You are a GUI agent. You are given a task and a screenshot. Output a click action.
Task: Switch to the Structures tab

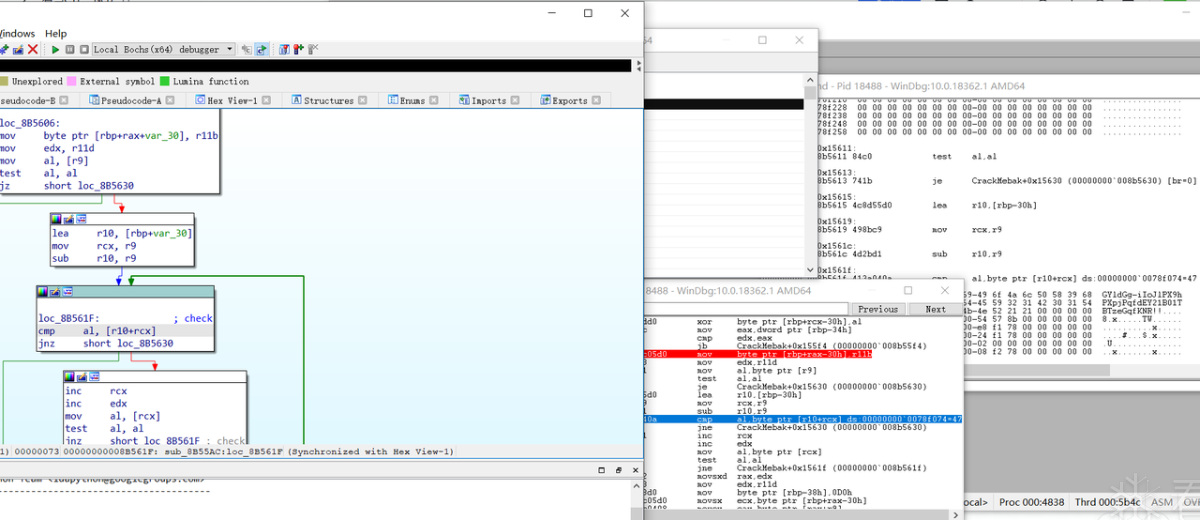[x=329, y=100]
